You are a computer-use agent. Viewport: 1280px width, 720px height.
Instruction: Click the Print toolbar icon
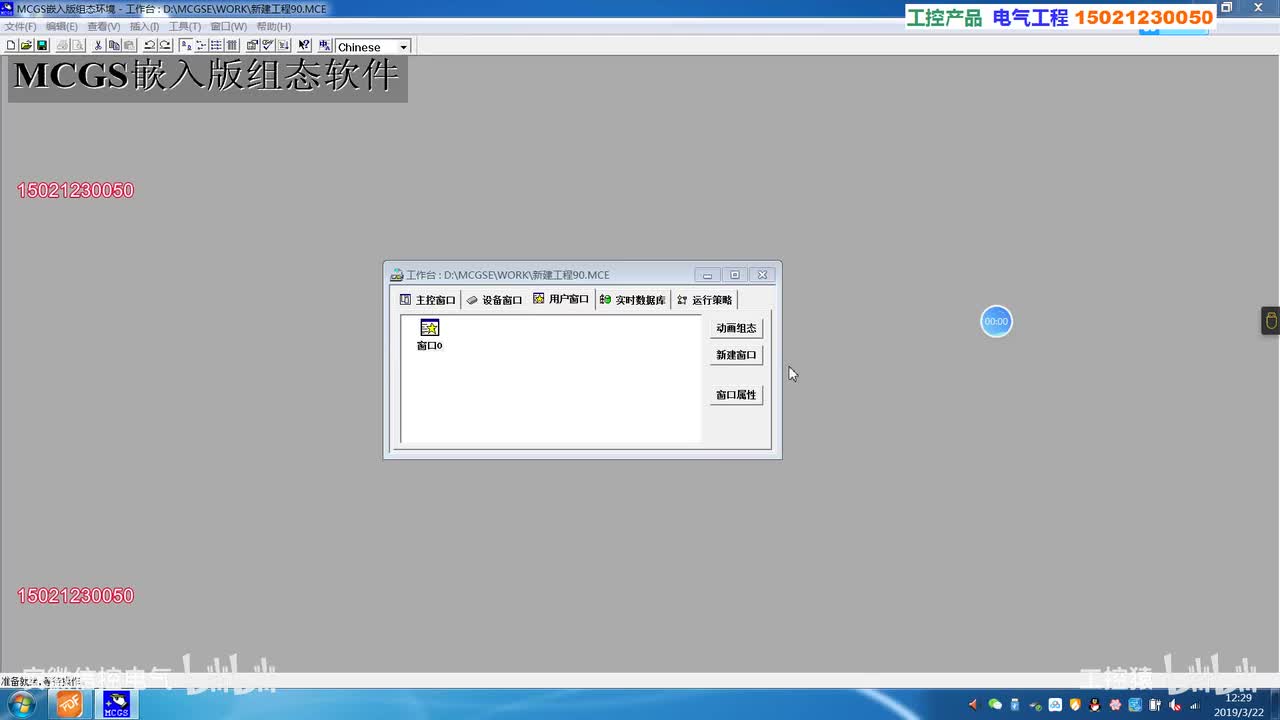coord(62,46)
